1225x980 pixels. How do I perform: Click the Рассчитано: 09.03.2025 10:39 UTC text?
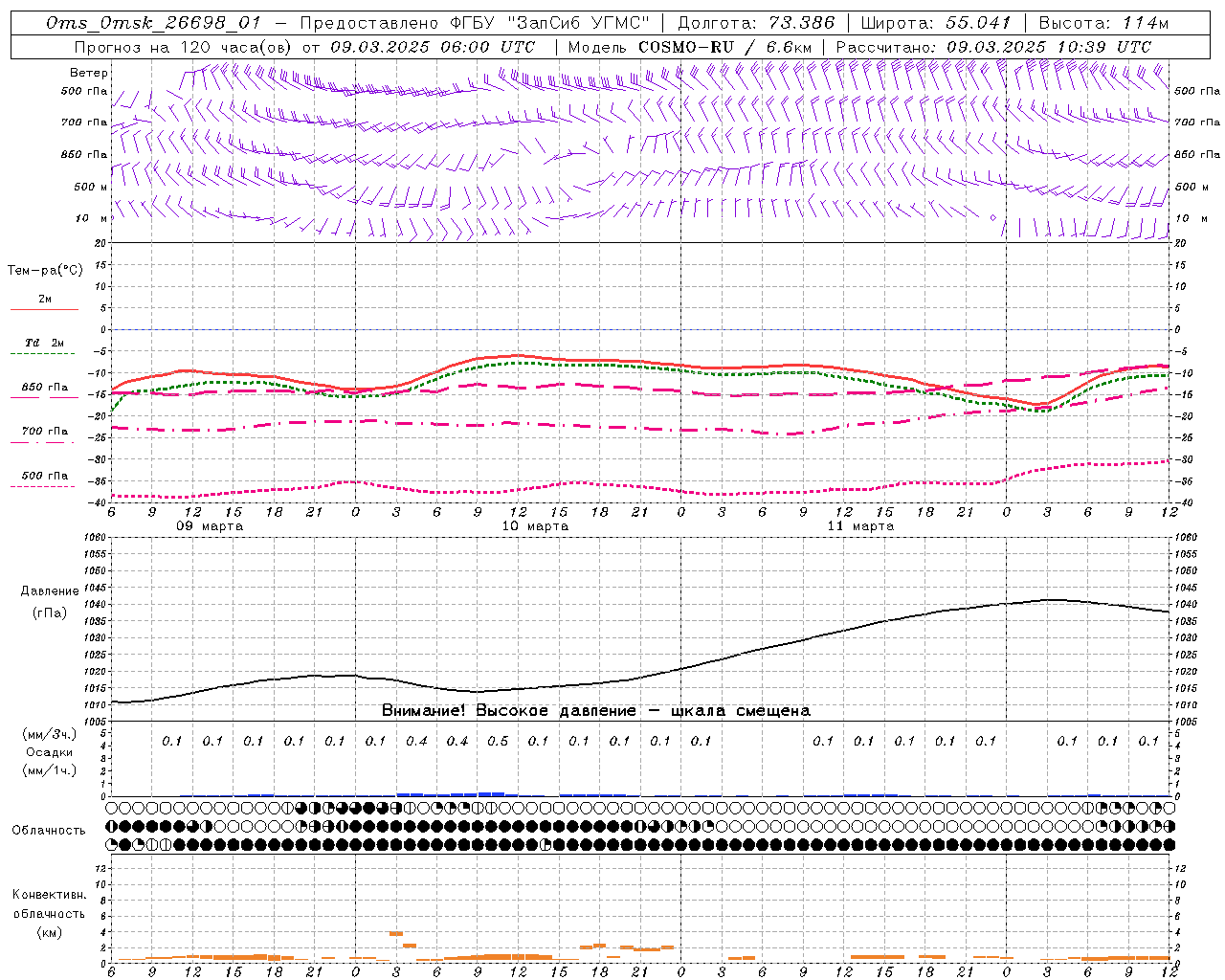(993, 47)
